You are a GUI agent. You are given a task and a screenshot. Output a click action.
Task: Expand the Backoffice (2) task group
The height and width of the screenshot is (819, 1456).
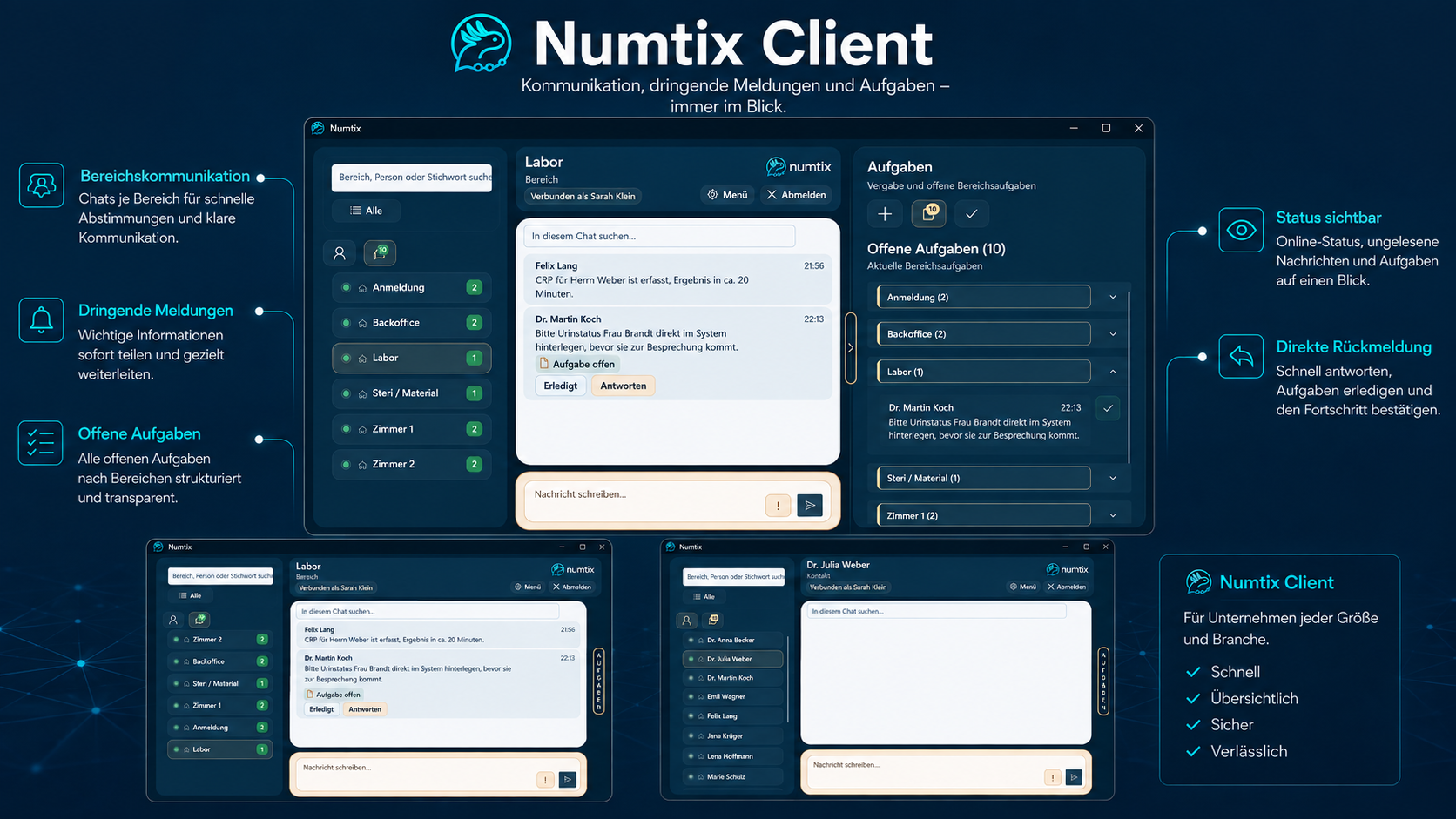pyautogui.click(x=1113, y=334)
